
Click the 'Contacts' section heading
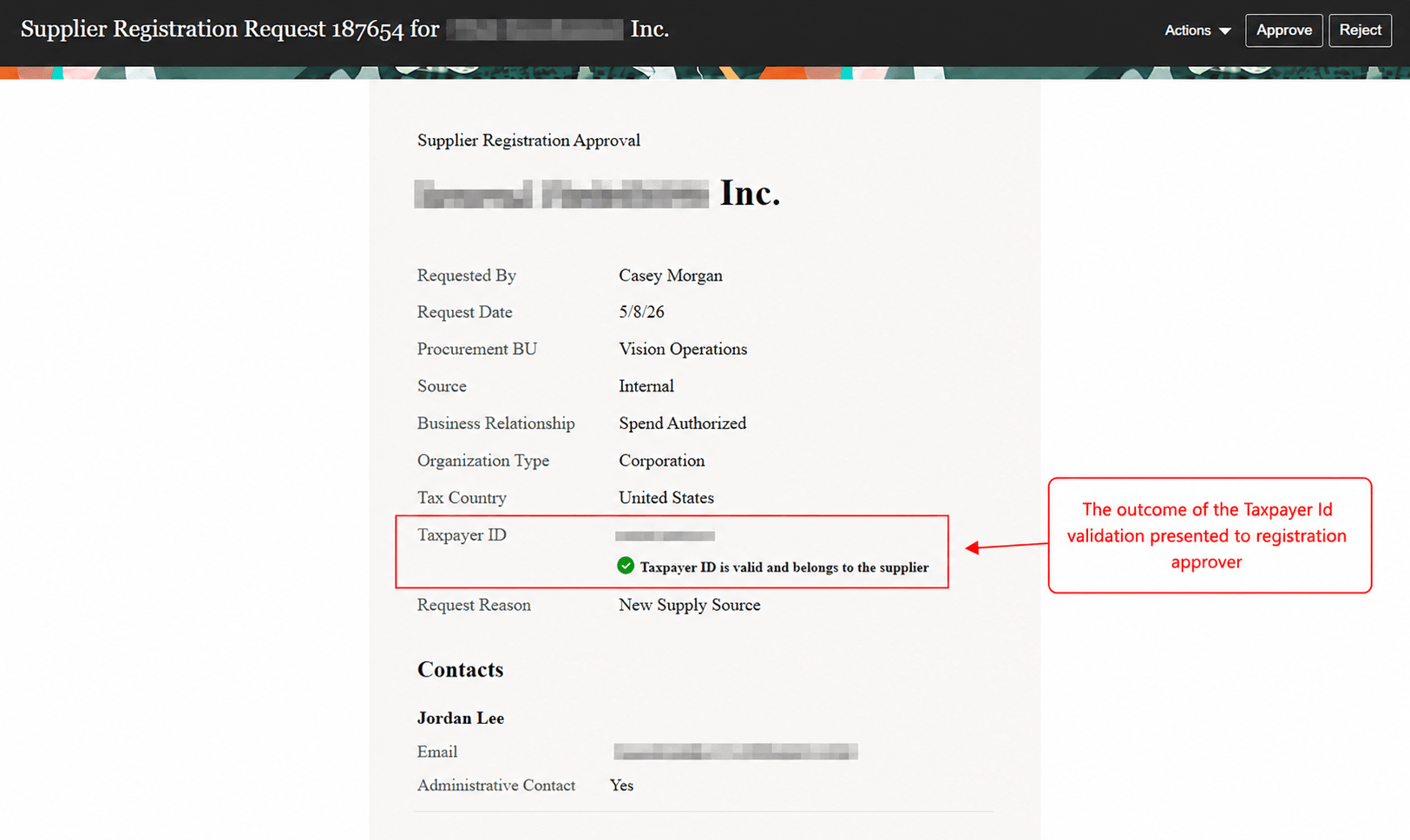(461, 670)
